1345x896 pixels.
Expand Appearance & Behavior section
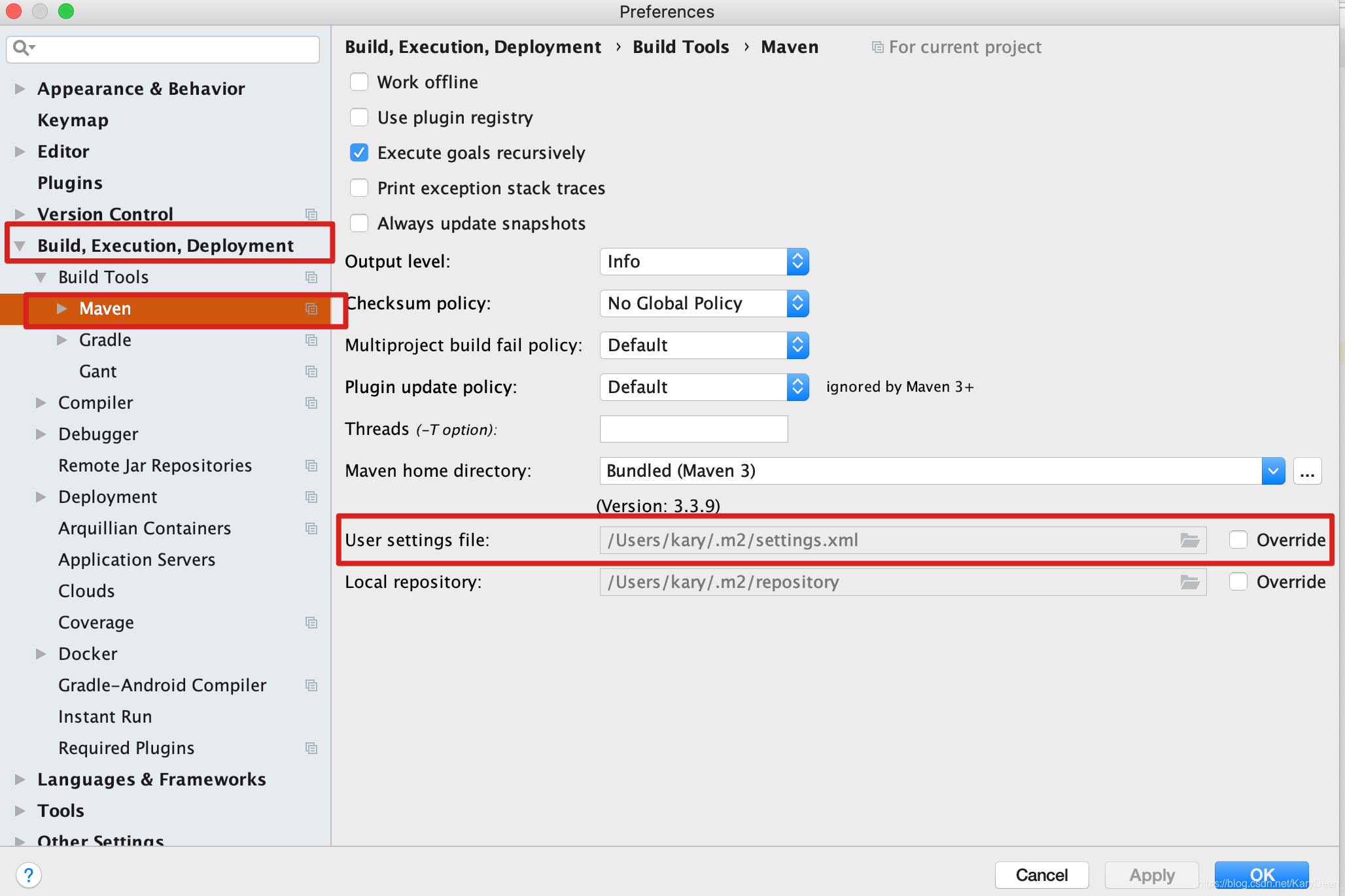click(x=20, y=89)
